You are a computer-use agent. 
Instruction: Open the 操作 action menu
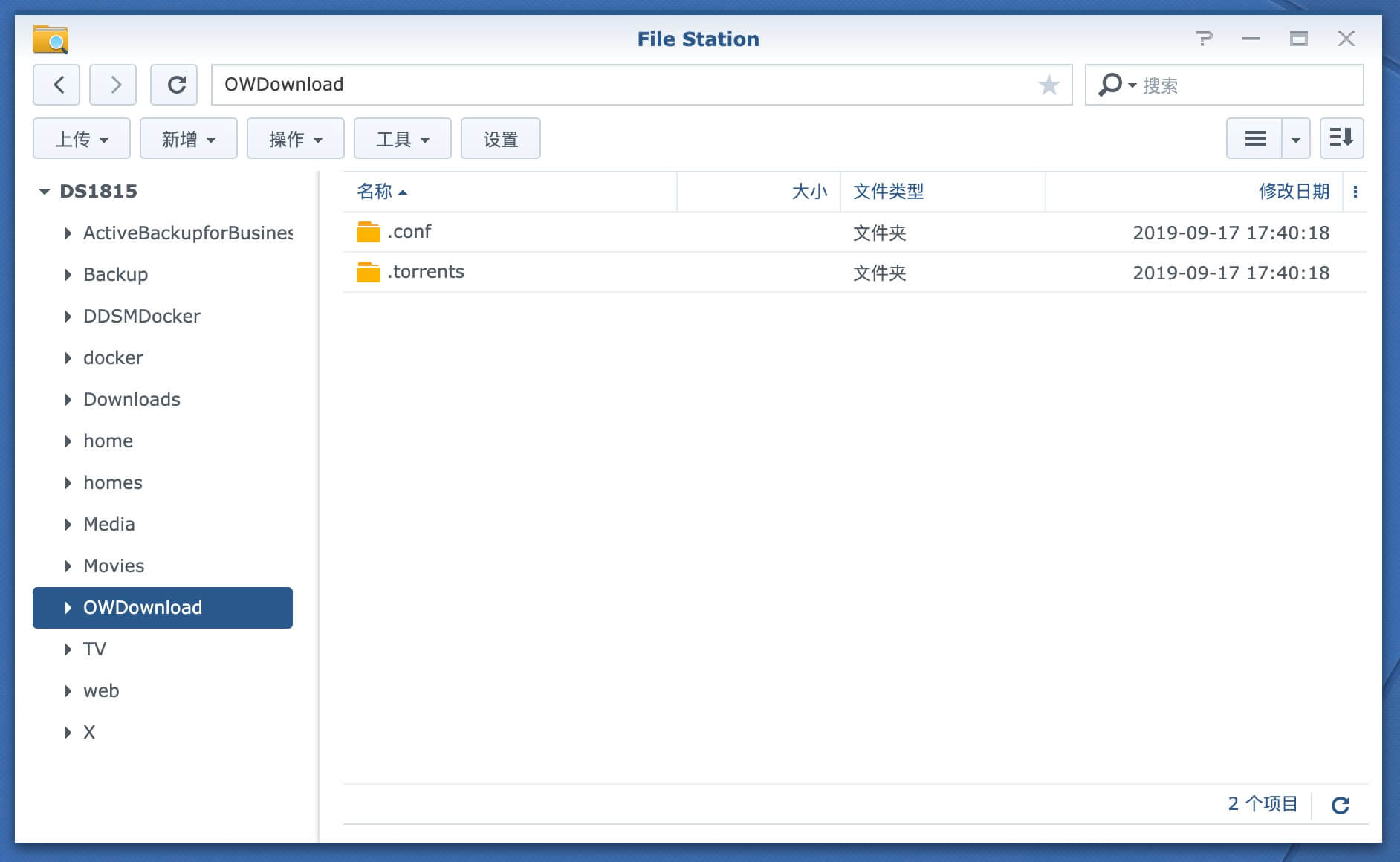click(295, 139)
